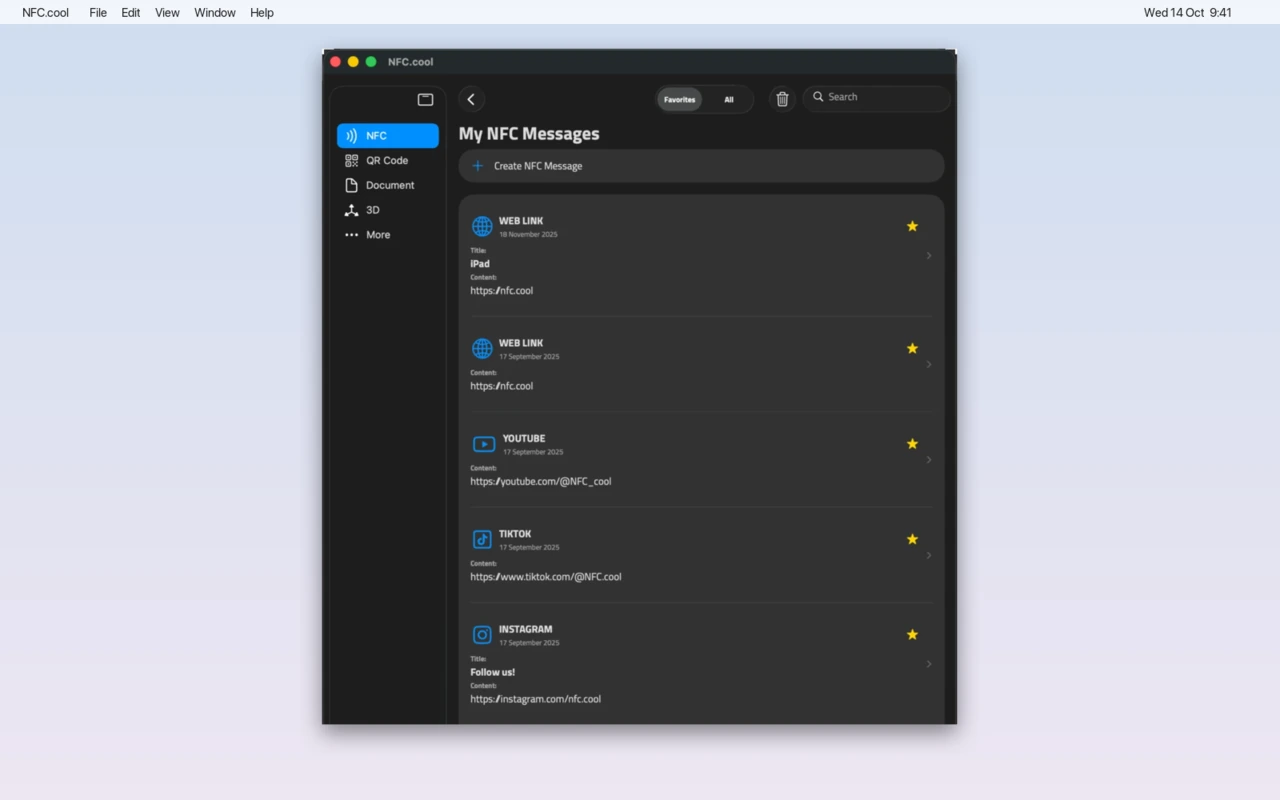Click the Document page sidebar icon
The height and width of the screenshot is (800, 1280).
[x=351, y=185]
